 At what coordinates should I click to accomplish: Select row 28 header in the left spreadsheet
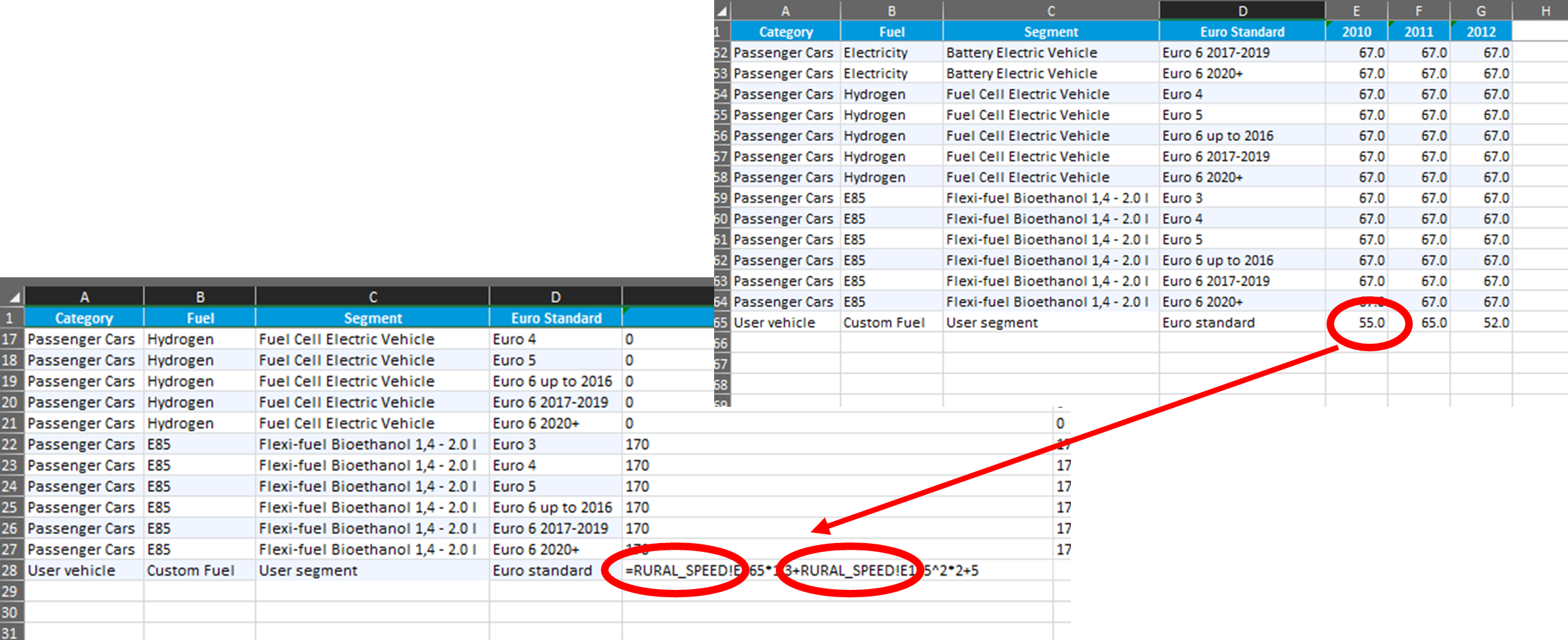tap(10, 570)
